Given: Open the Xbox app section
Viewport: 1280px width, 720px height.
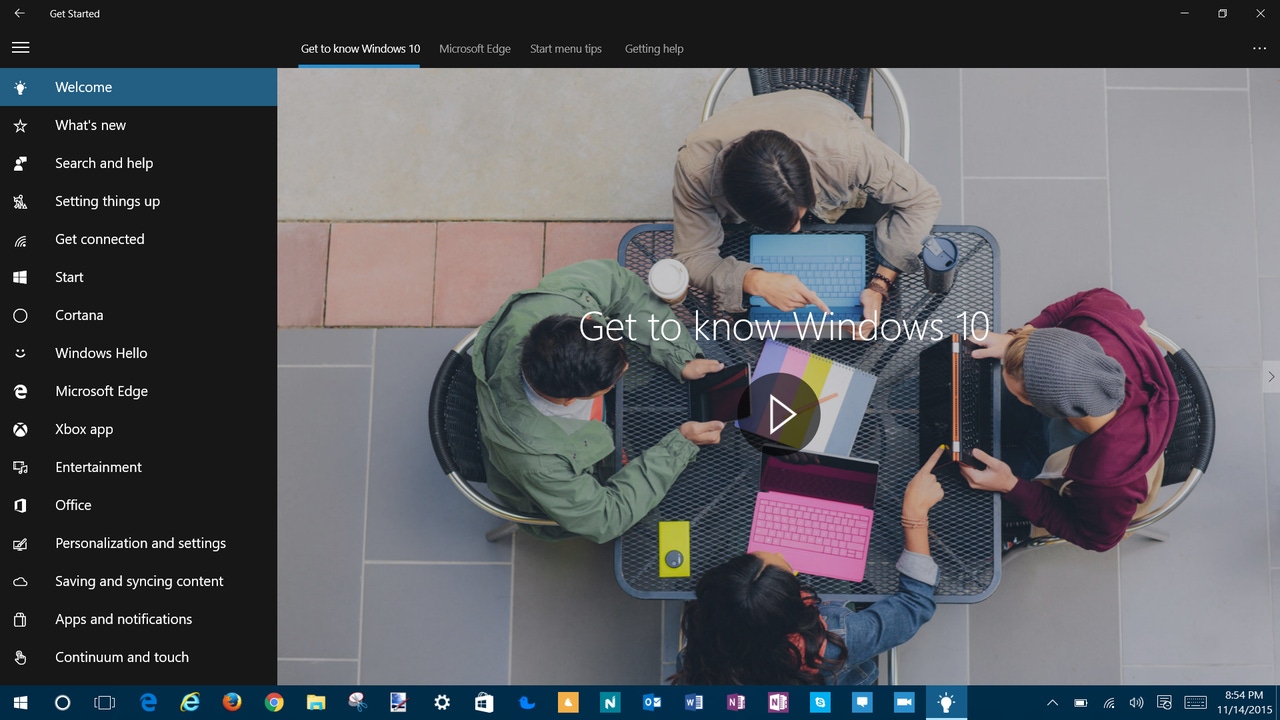Looking at the screenshot, I should click(138, 429).
